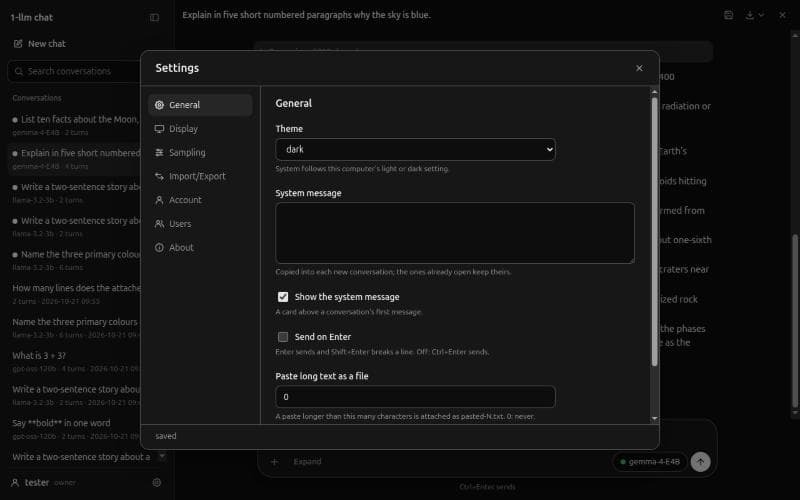This screenshot has height=500, width=800.
Task: Go to the Import/Export tab
Action: click(x=200, y=176)
